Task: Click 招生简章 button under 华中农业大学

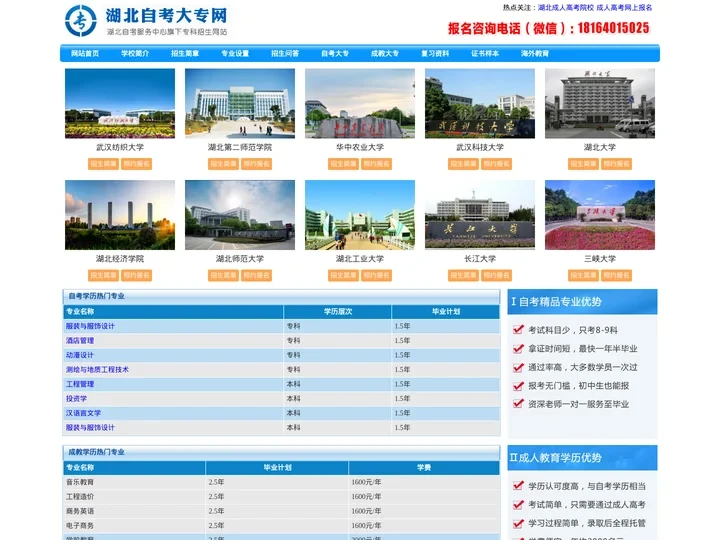Action: pyautogui.click(x=343, y=164)
